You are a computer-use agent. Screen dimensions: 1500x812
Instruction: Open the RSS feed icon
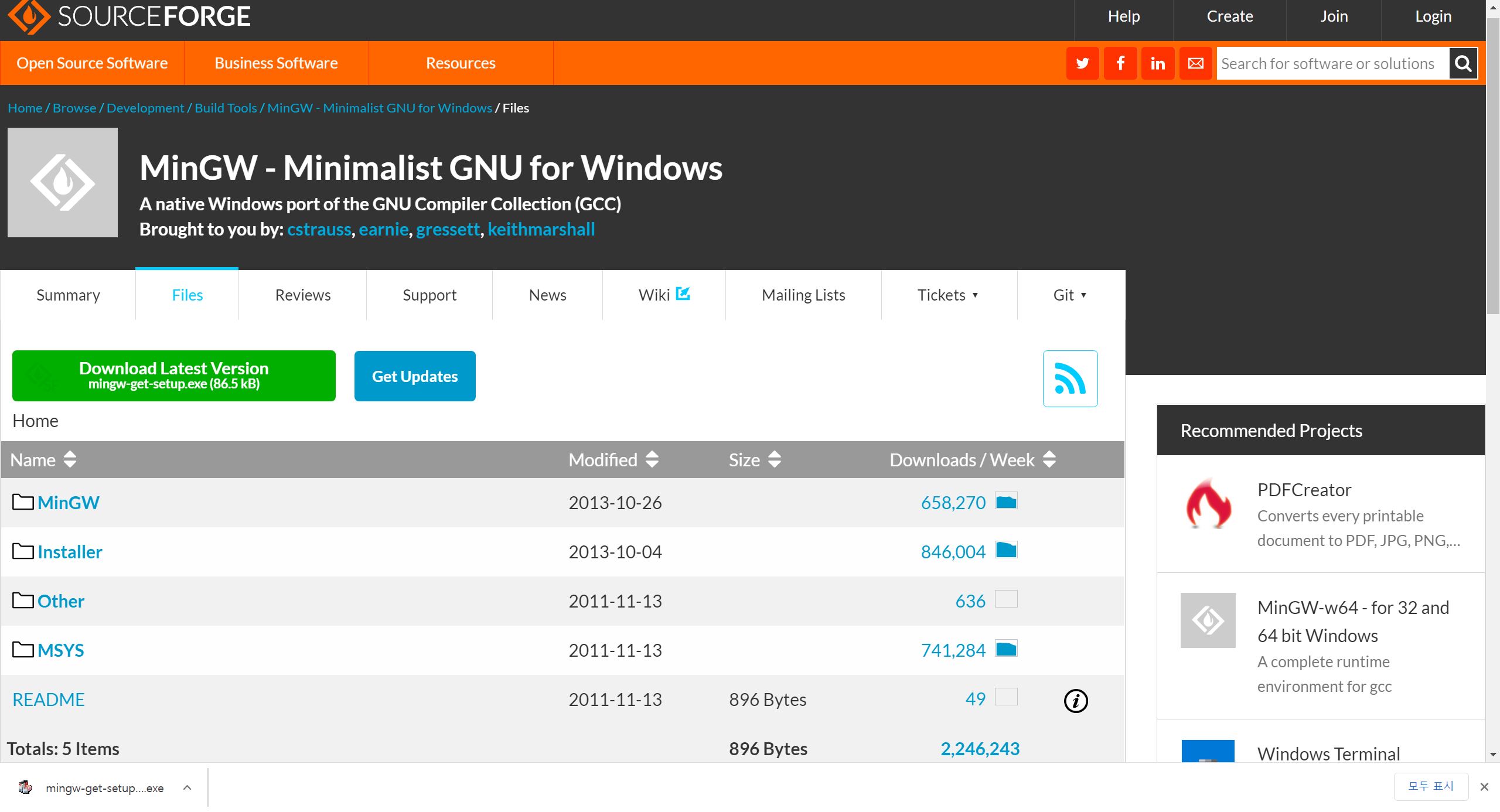coord(1070,378)
